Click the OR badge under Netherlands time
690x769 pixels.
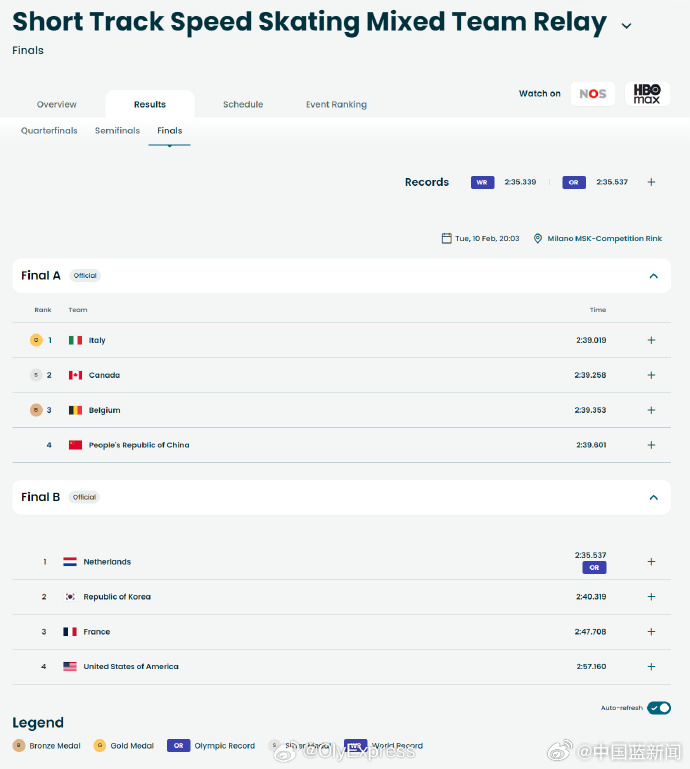[x=594, y=567]
